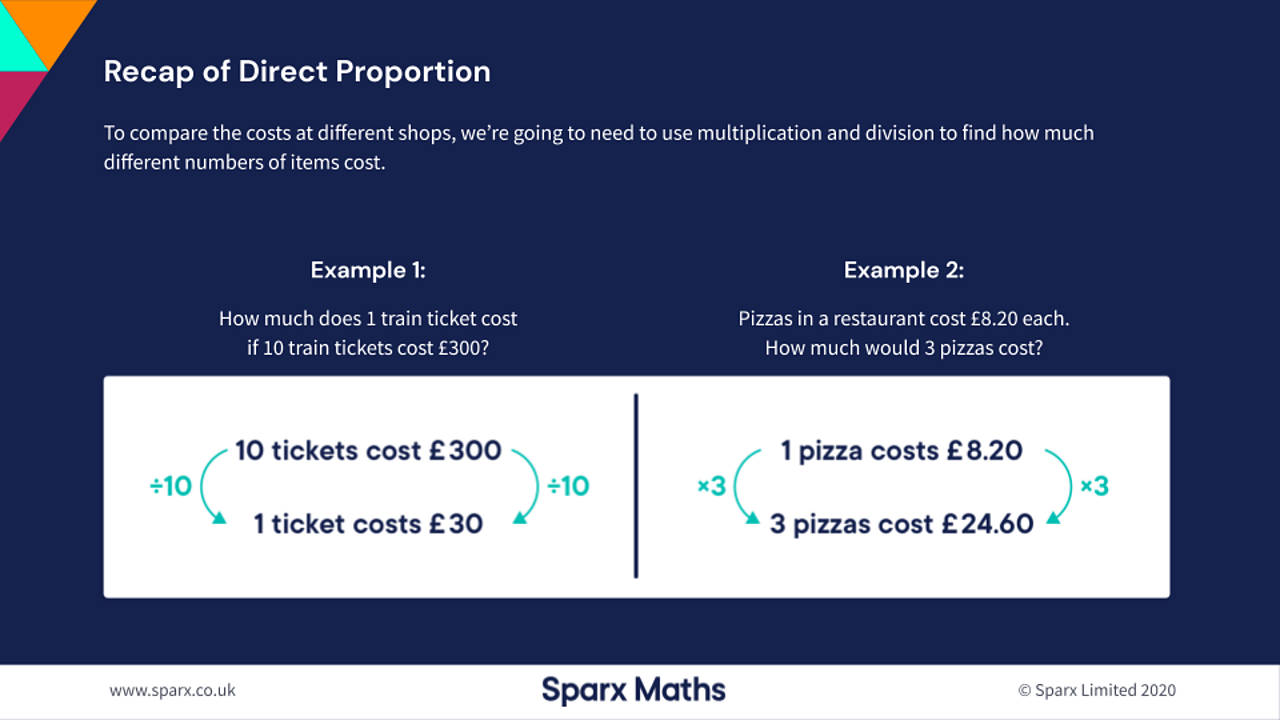This screenshot has height=720, width=1280.
Task: Select the left ÷10 label
Action: pos(171,487)
